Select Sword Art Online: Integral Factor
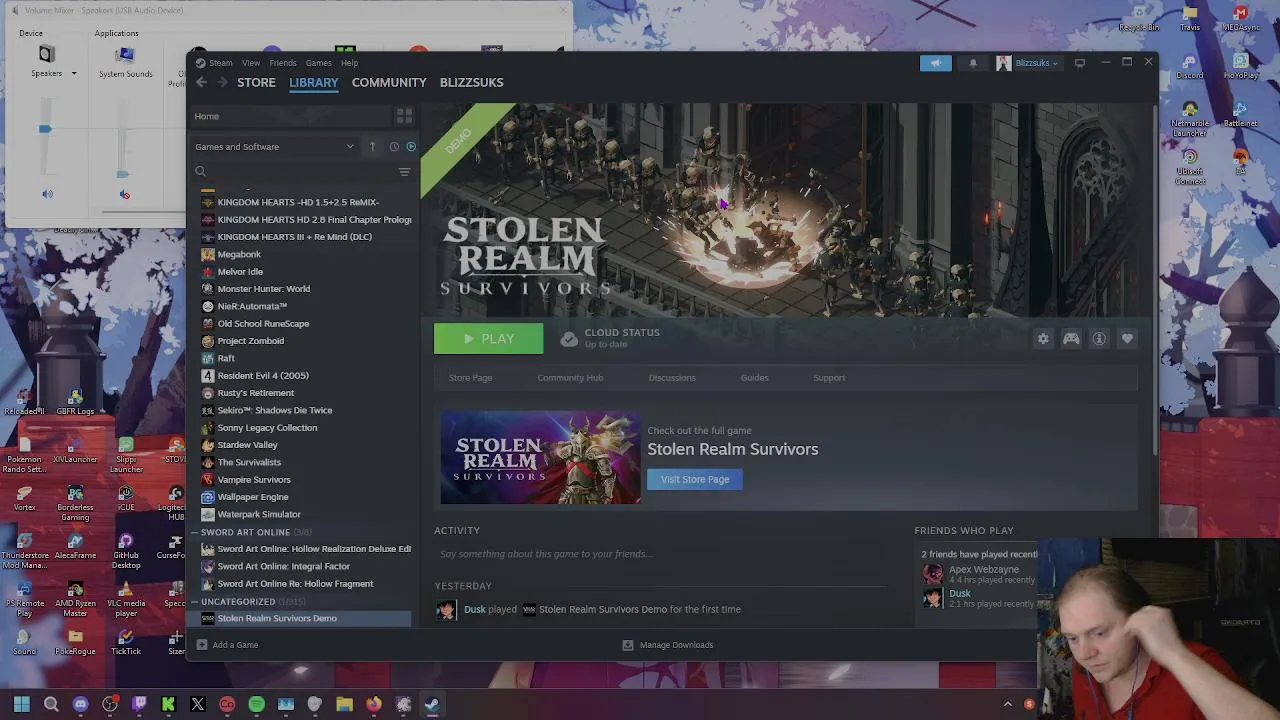1280x720 pixels. [283, 566]
